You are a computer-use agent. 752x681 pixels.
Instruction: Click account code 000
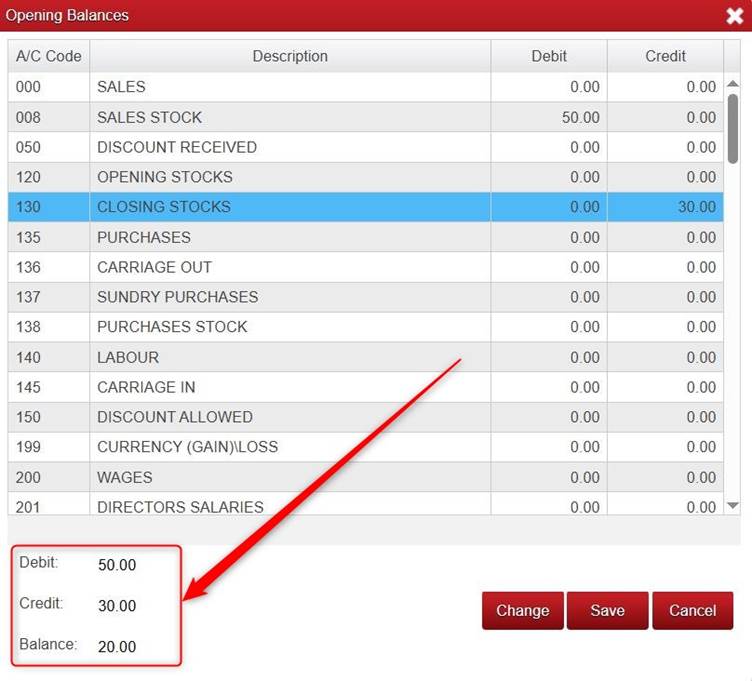point(28,87)
